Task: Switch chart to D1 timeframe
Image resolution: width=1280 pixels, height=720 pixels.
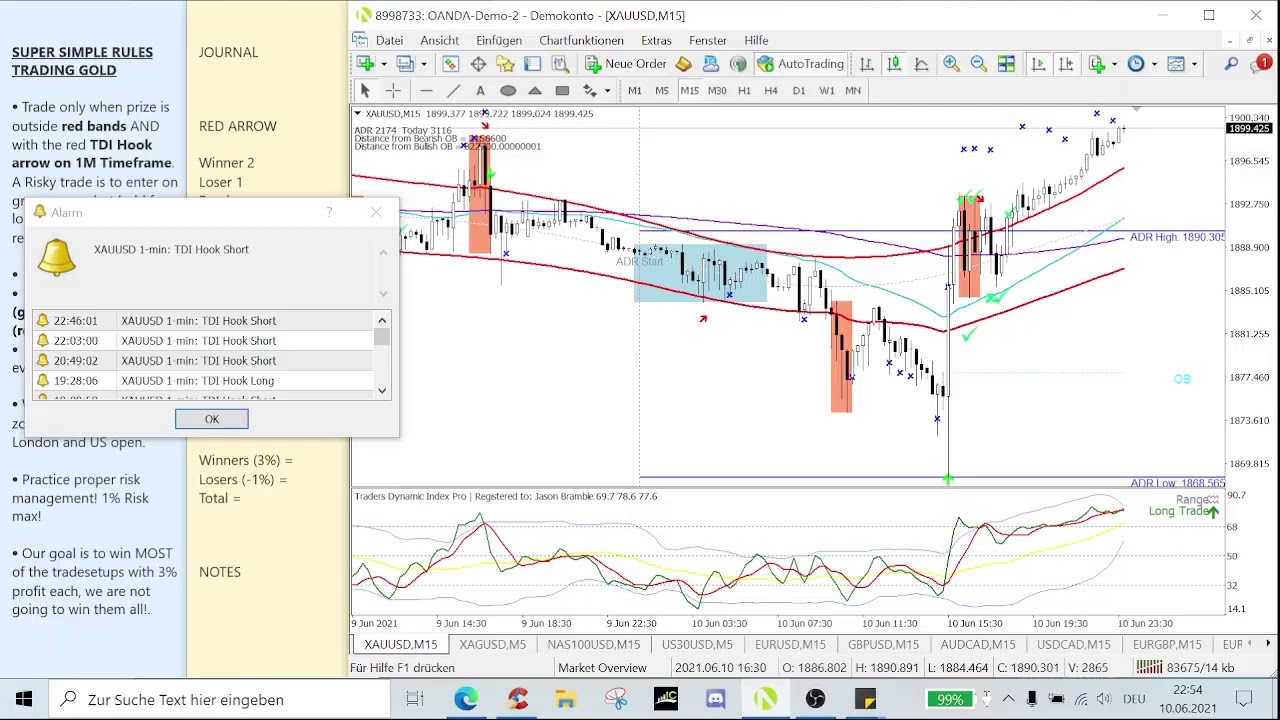Action: 798,91
